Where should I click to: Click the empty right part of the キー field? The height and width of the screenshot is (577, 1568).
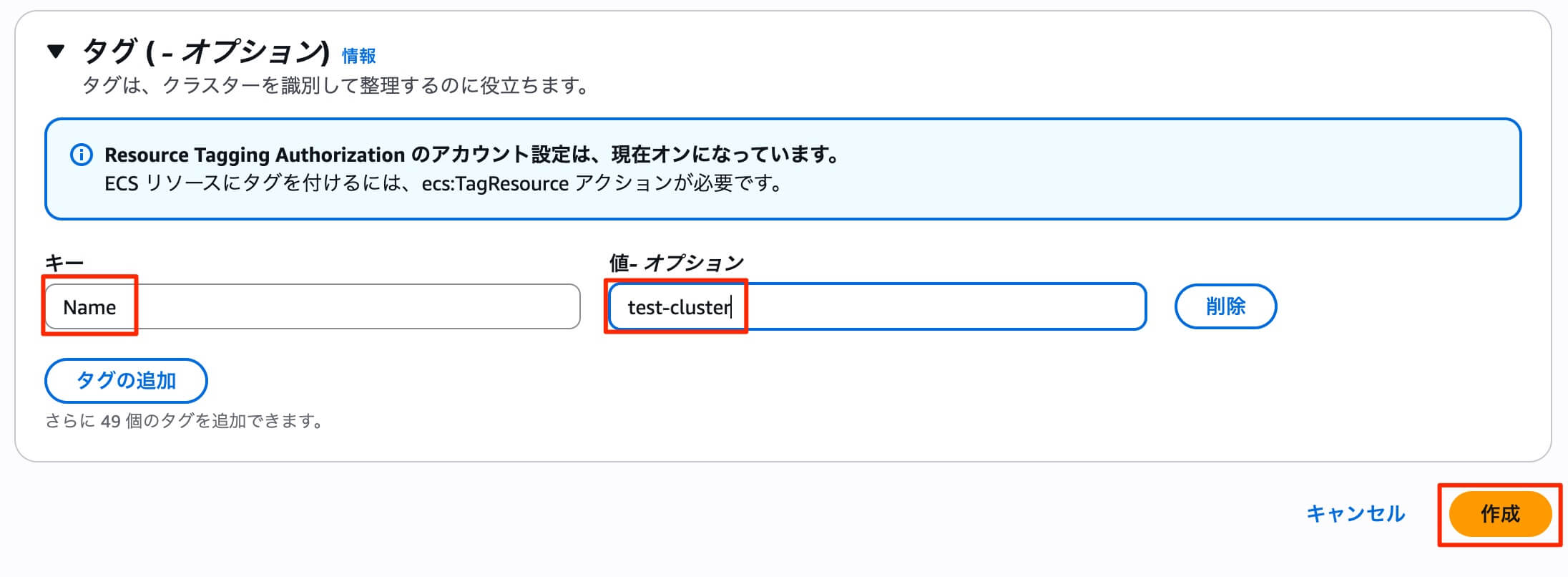[429, 307]
